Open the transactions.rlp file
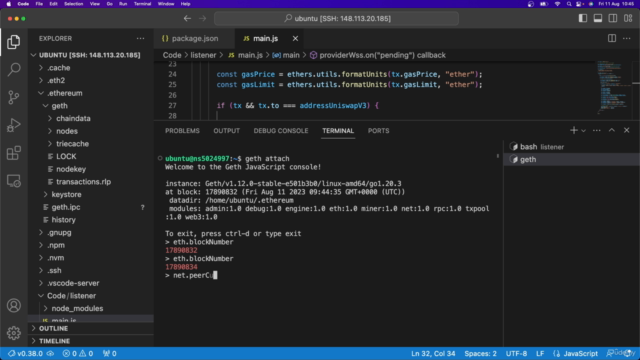The image size is (640, 360). pyautogui.click(x=90, y=182)
